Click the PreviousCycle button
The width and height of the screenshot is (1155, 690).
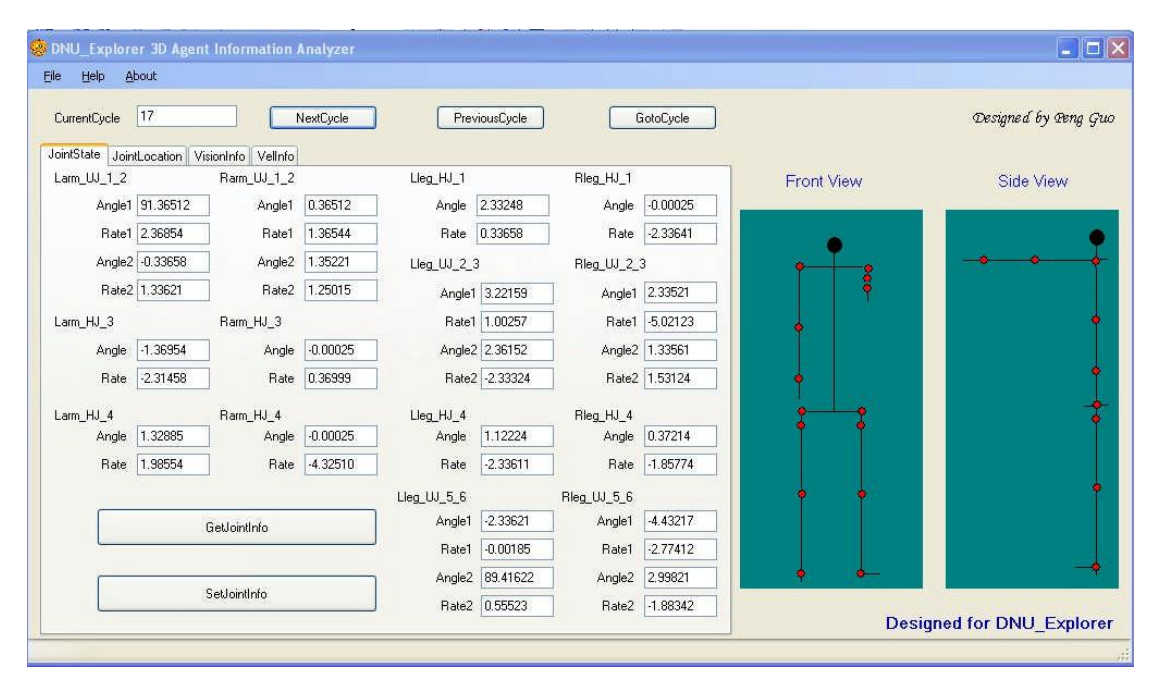[x=491, y=118]
